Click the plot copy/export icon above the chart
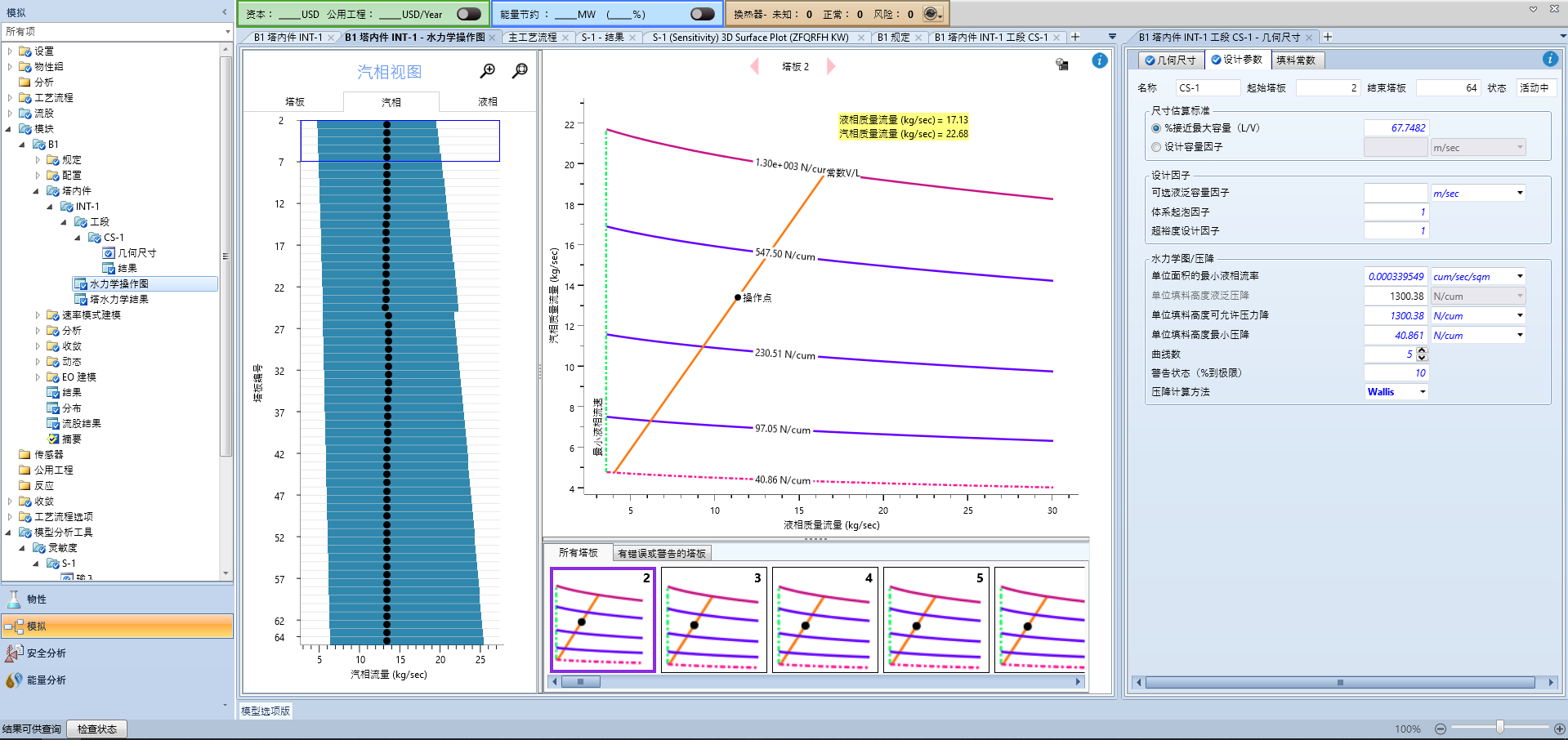Viewport: 1568px width, 740px height. point(1061,64)
